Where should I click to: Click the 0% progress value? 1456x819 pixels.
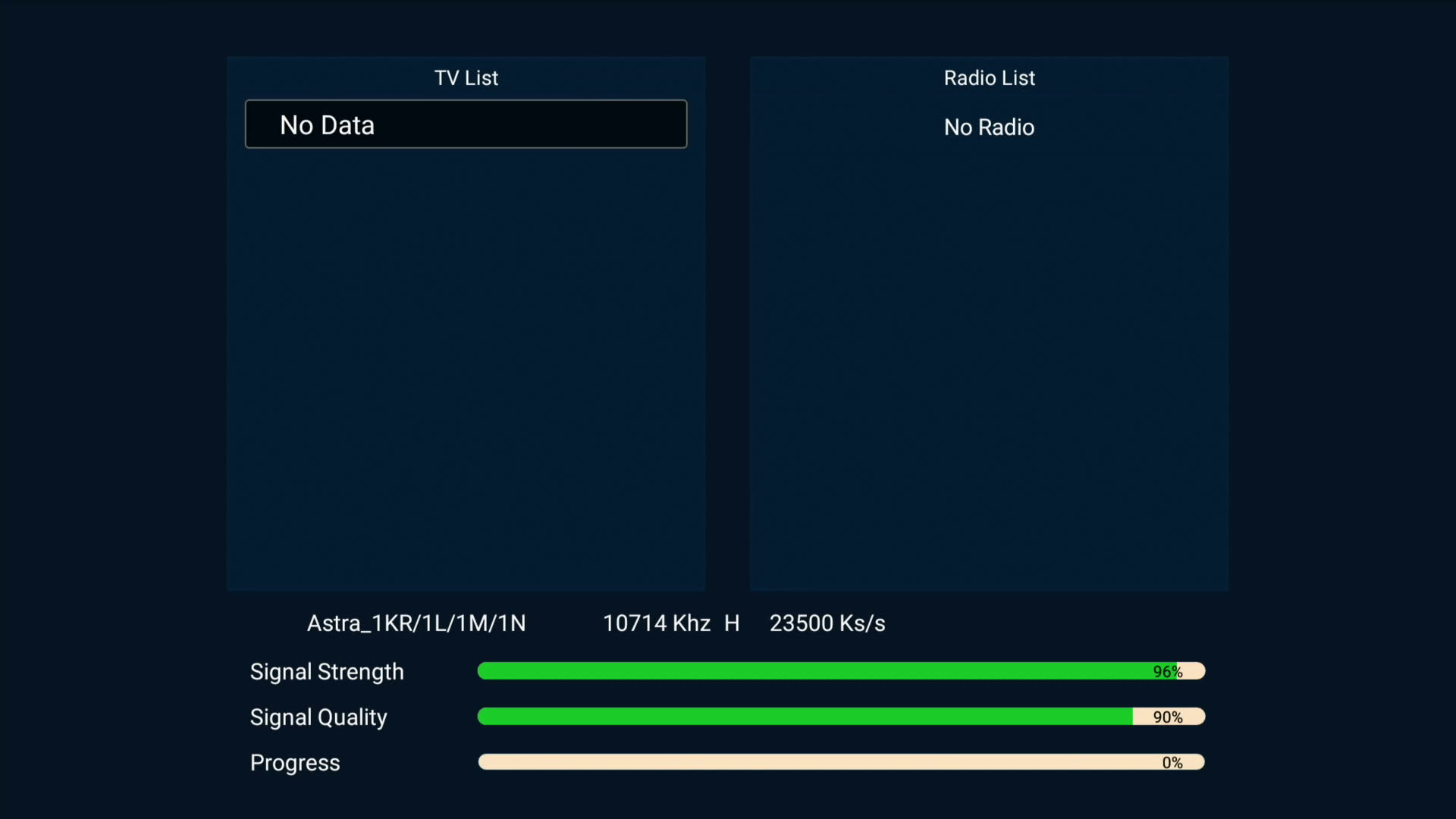click(1172, 763)
